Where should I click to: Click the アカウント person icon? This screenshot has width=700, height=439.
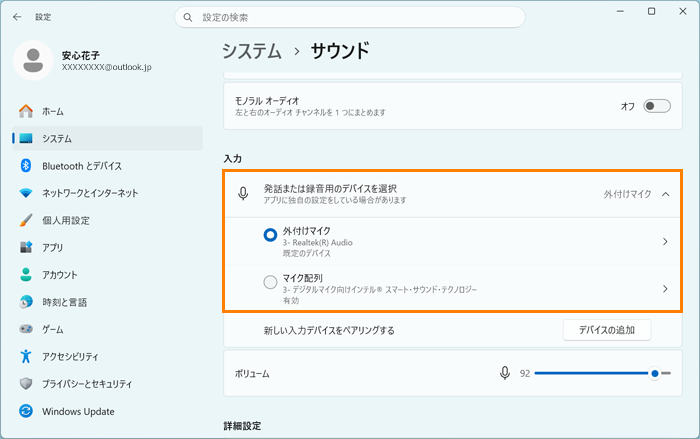pyautogui.click(x=26, y=275)
